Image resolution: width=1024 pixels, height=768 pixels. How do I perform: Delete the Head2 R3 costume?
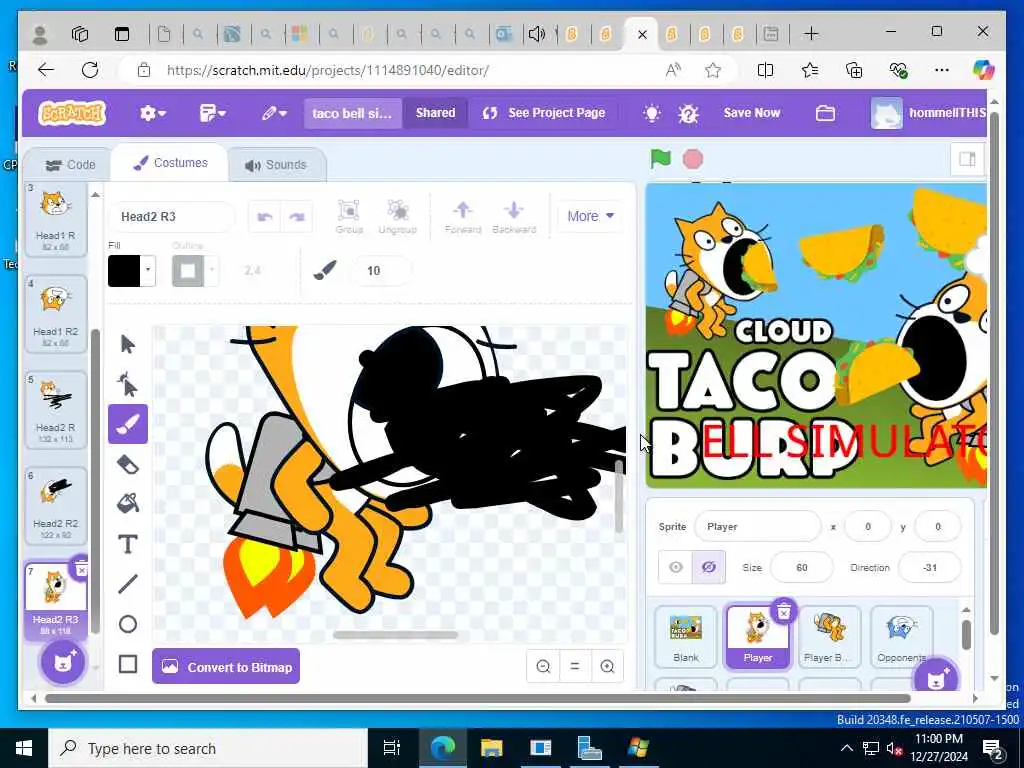81,569
